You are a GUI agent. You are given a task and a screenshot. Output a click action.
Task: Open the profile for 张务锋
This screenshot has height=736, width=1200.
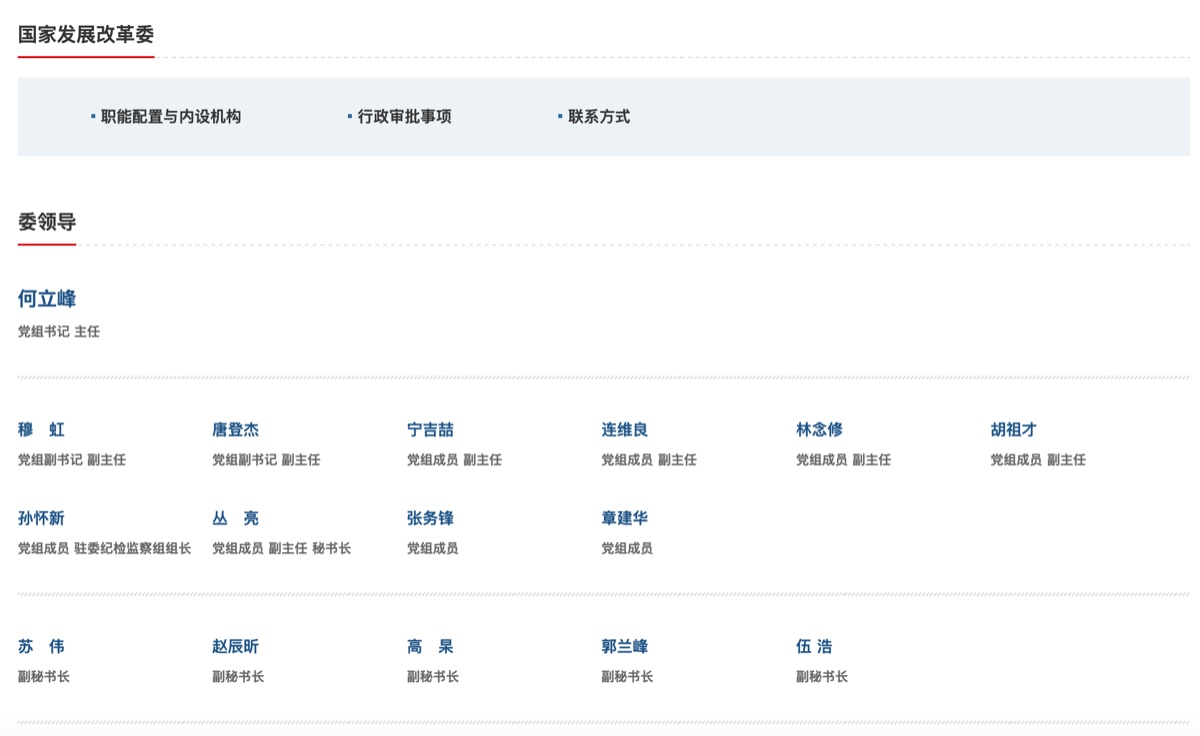tap(430, 518)
